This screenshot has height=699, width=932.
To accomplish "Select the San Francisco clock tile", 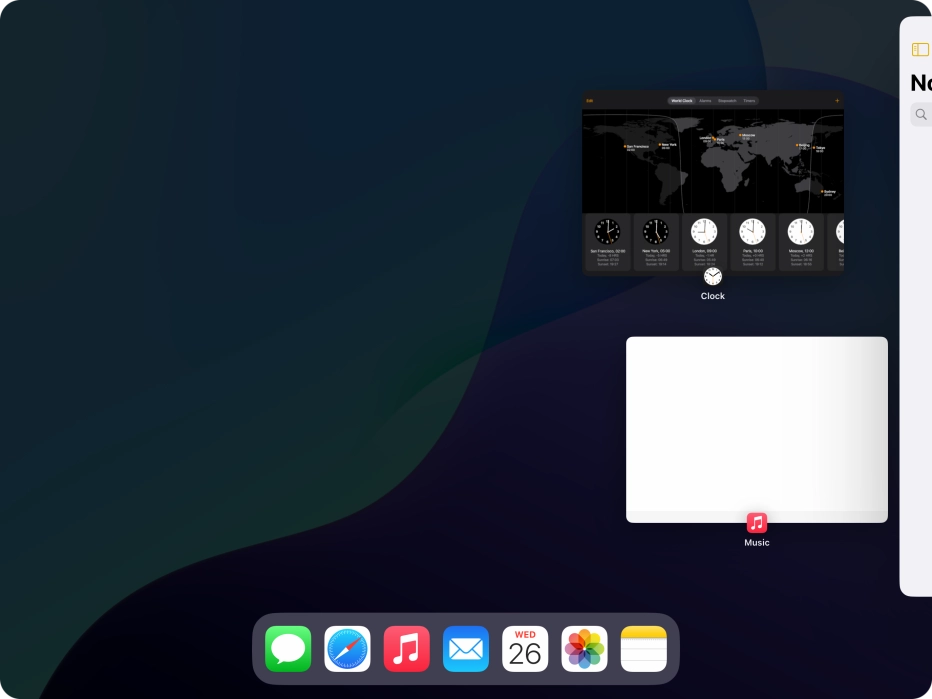I will 607,242.
